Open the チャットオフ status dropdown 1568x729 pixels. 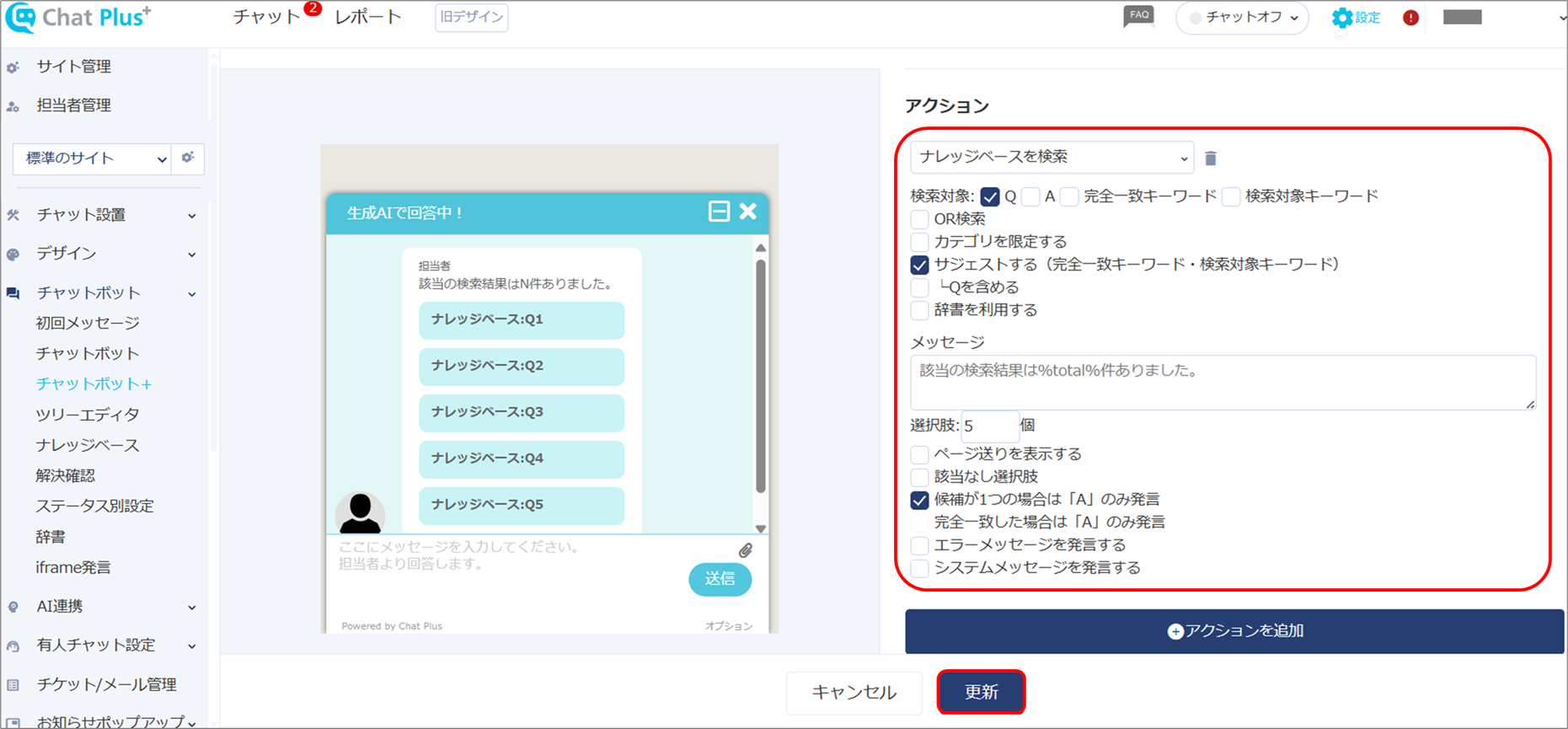click(1242, 18)
